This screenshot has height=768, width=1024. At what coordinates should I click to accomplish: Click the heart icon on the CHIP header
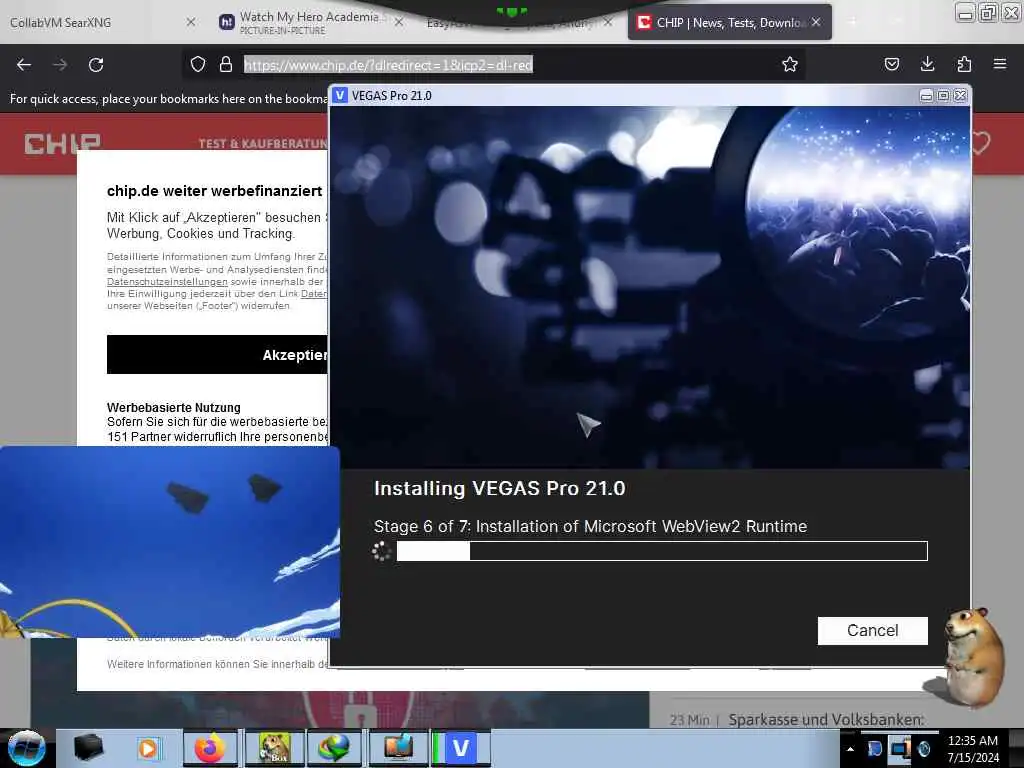982,142
